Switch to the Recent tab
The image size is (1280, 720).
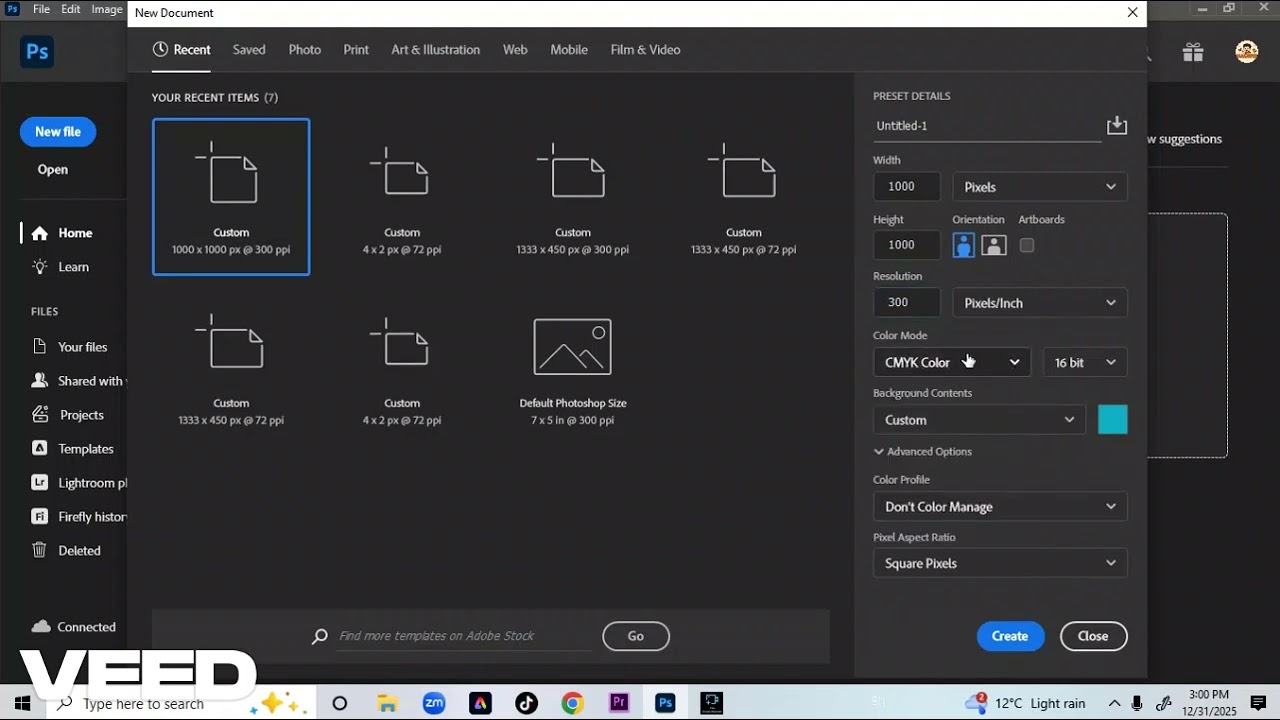(181, 50)
